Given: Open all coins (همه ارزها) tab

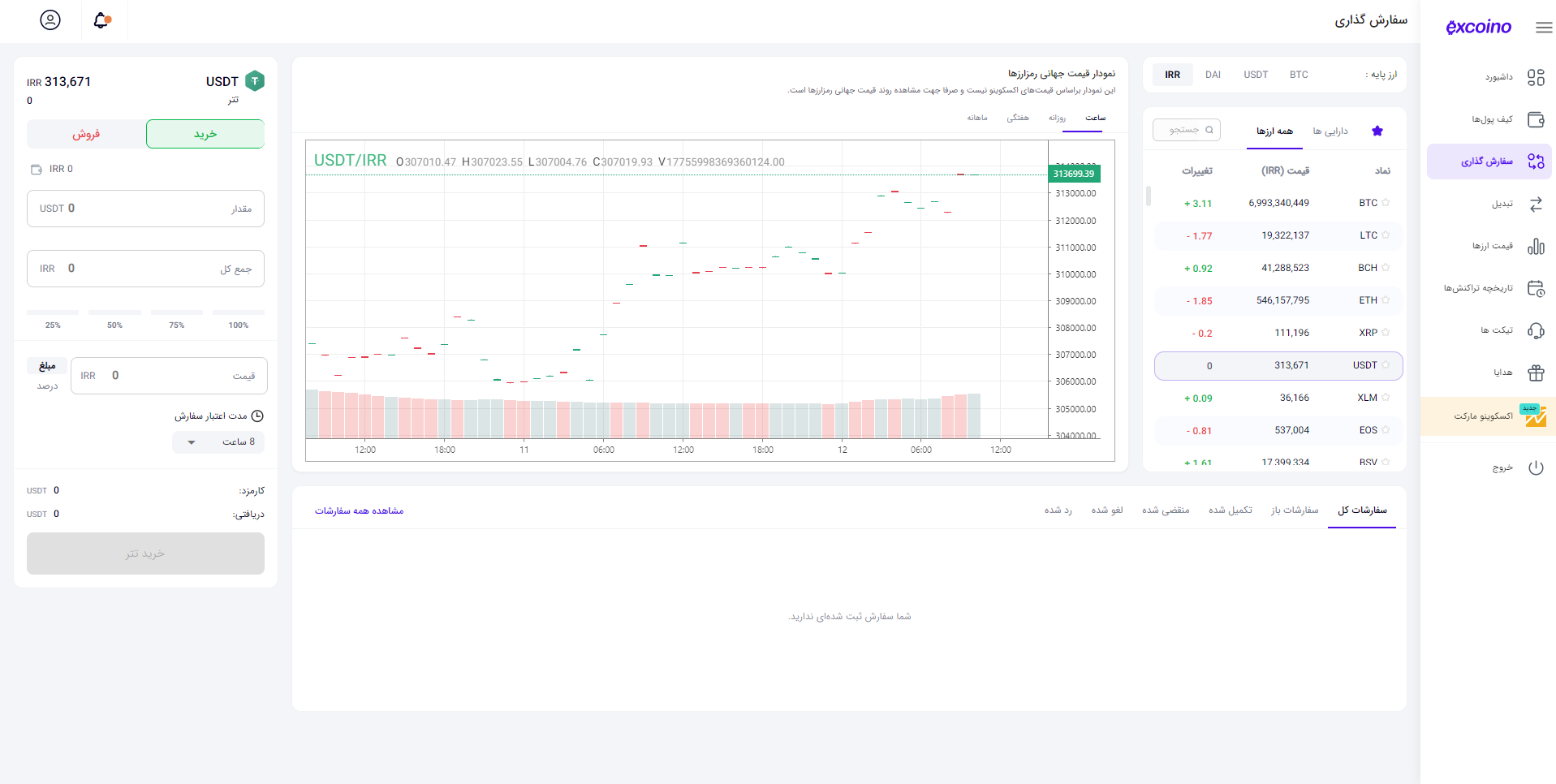Looking at the screenshot, I should [1274, 131].
